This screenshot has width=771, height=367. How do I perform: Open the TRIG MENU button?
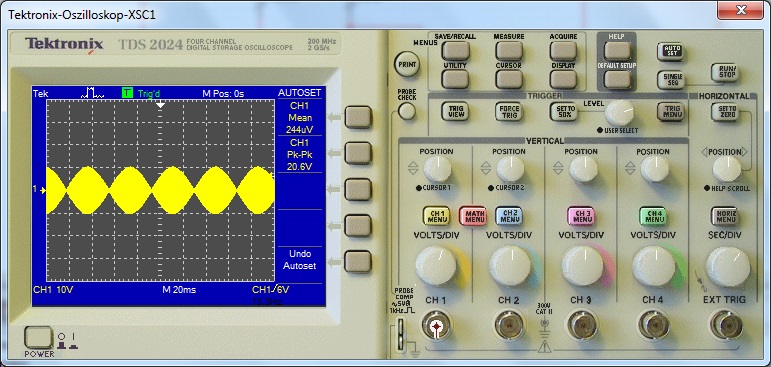coord(671,112)
